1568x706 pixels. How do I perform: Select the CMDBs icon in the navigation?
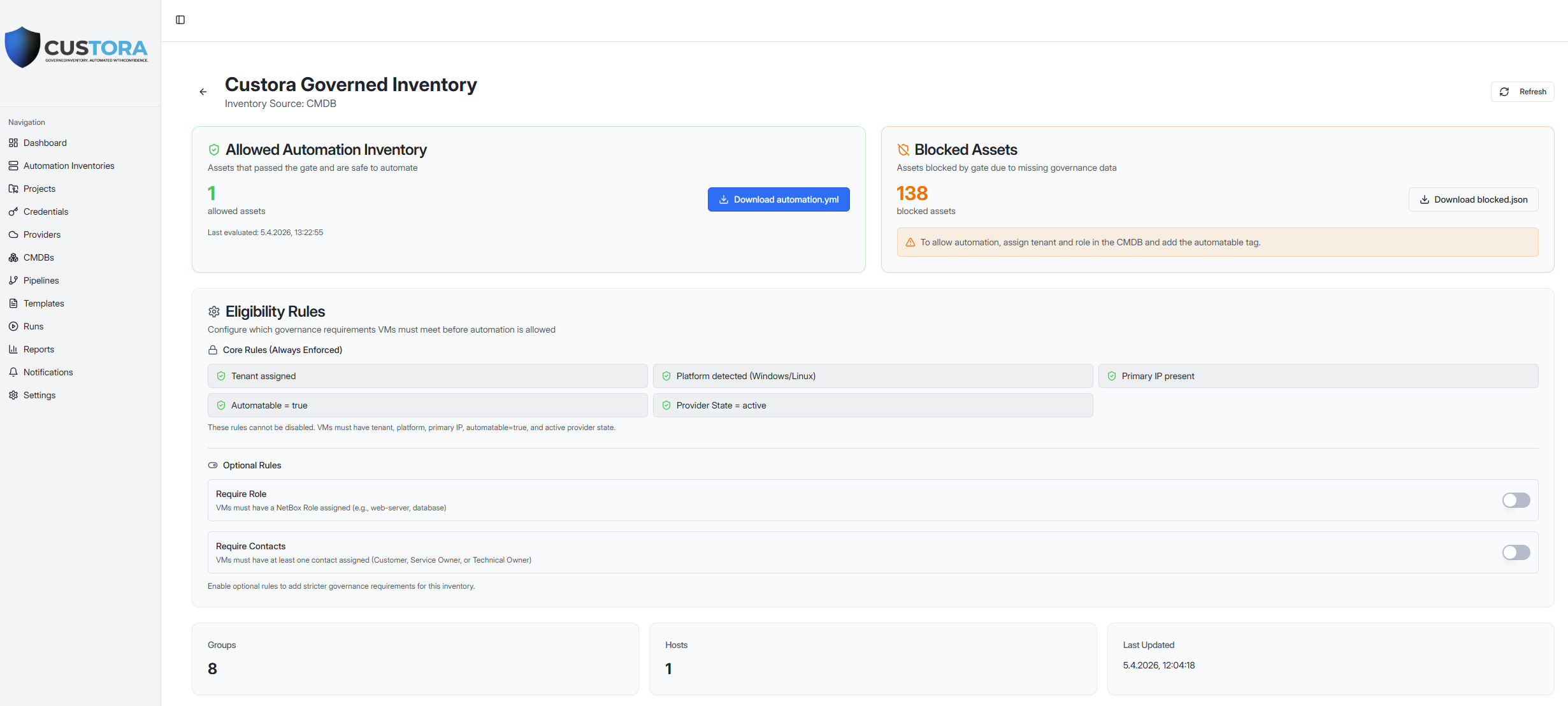pos(13,257)
